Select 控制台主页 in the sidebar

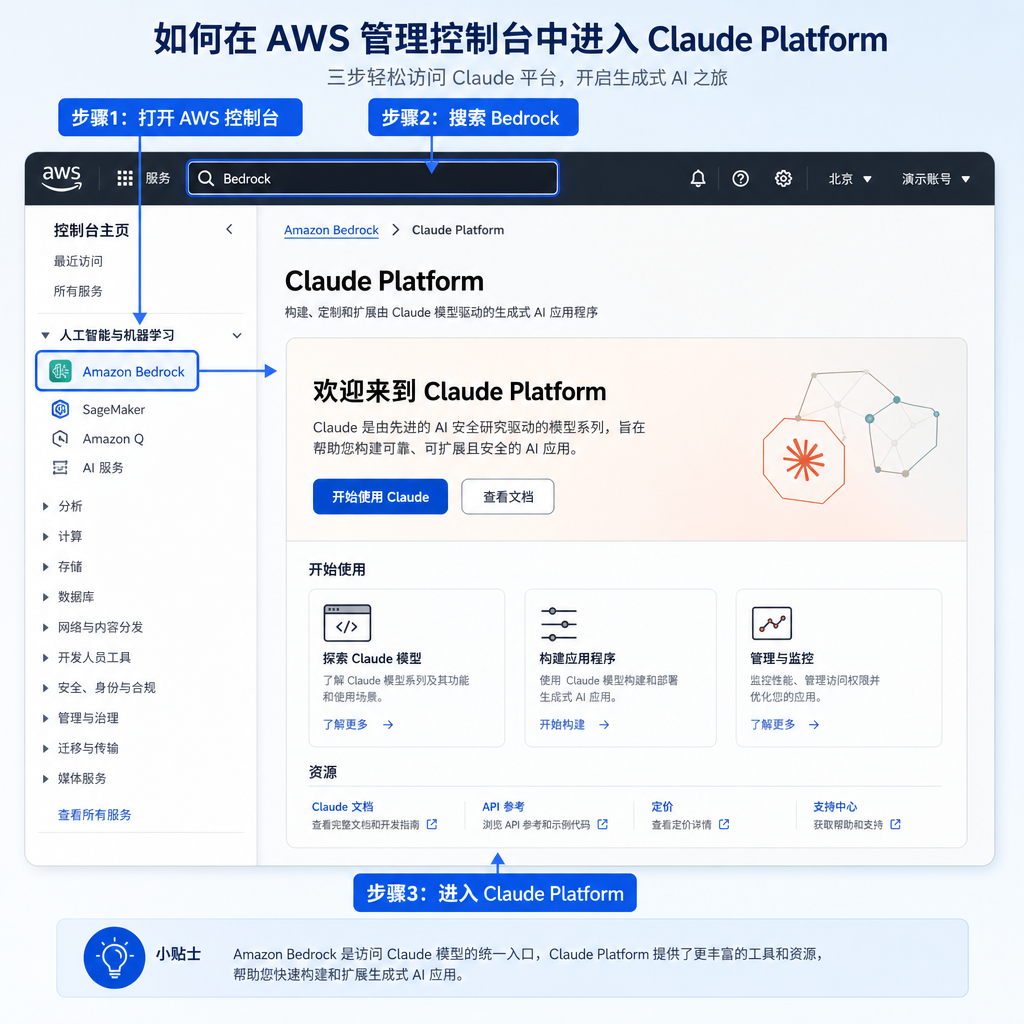(91, 230)
